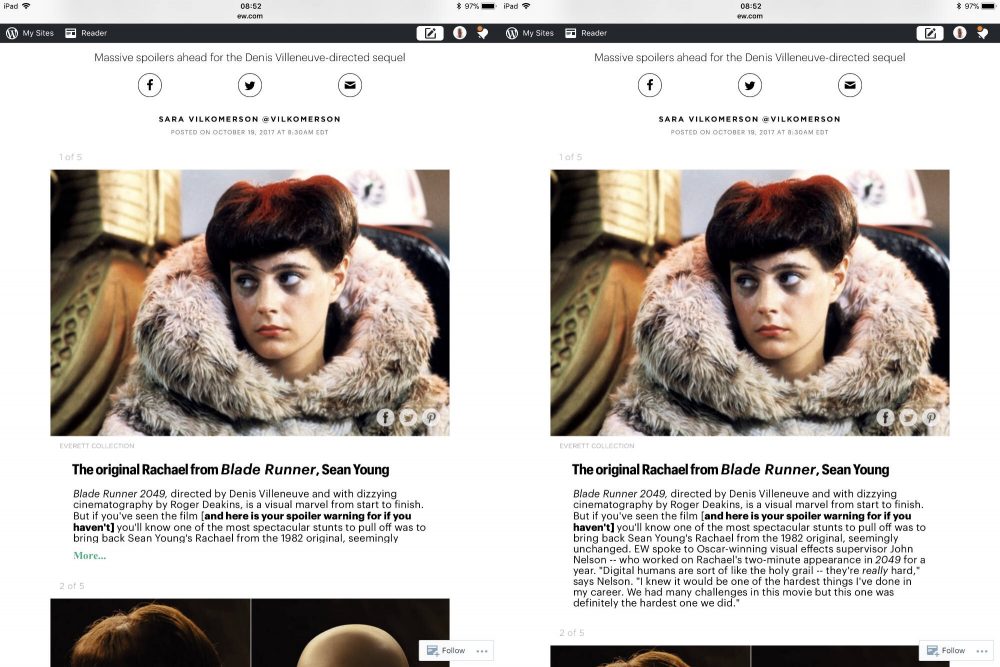Expand the article with the More... link
Image resolution: width=1000 pixels, height=667 pixels.
[89, 555]
